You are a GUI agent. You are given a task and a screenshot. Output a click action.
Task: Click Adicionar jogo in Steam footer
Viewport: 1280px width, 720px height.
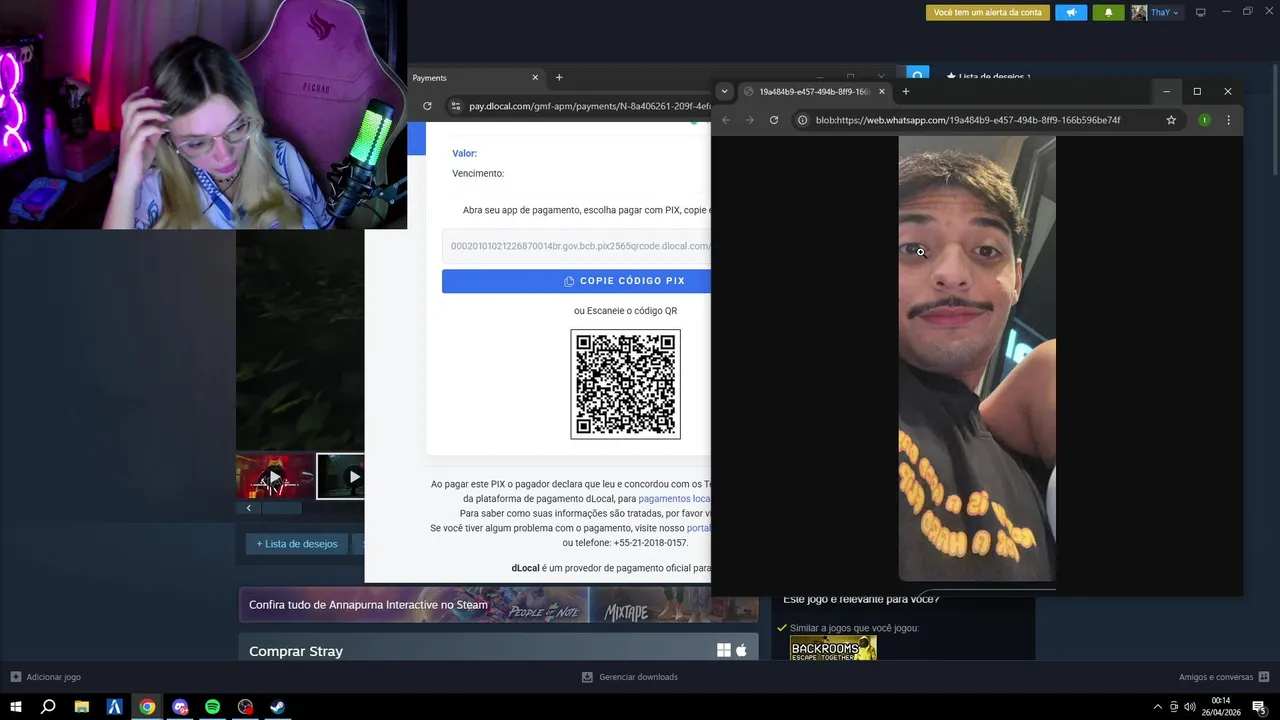click(x=46, y=677)
